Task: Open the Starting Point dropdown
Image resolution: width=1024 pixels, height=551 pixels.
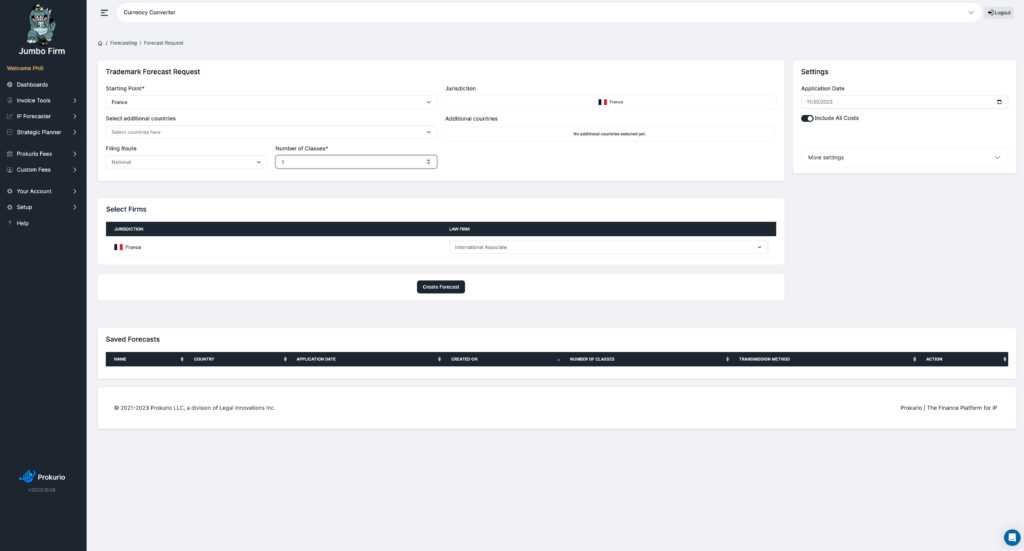Action: (x=271, y=102)
